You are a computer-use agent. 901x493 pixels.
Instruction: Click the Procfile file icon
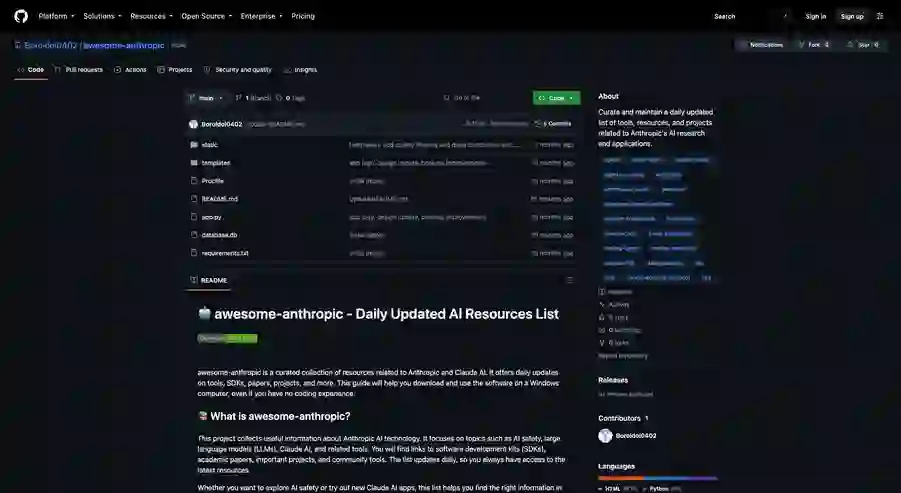click(x=194, y=180)
